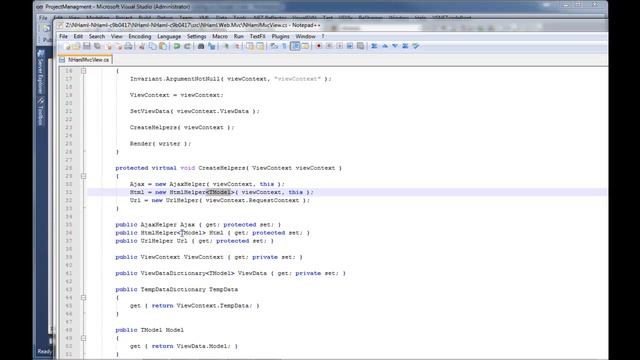The height and width of the screenshot is (360, 640).
Task: Click the Ready status in Visual Studio
Action: [44, 351]
